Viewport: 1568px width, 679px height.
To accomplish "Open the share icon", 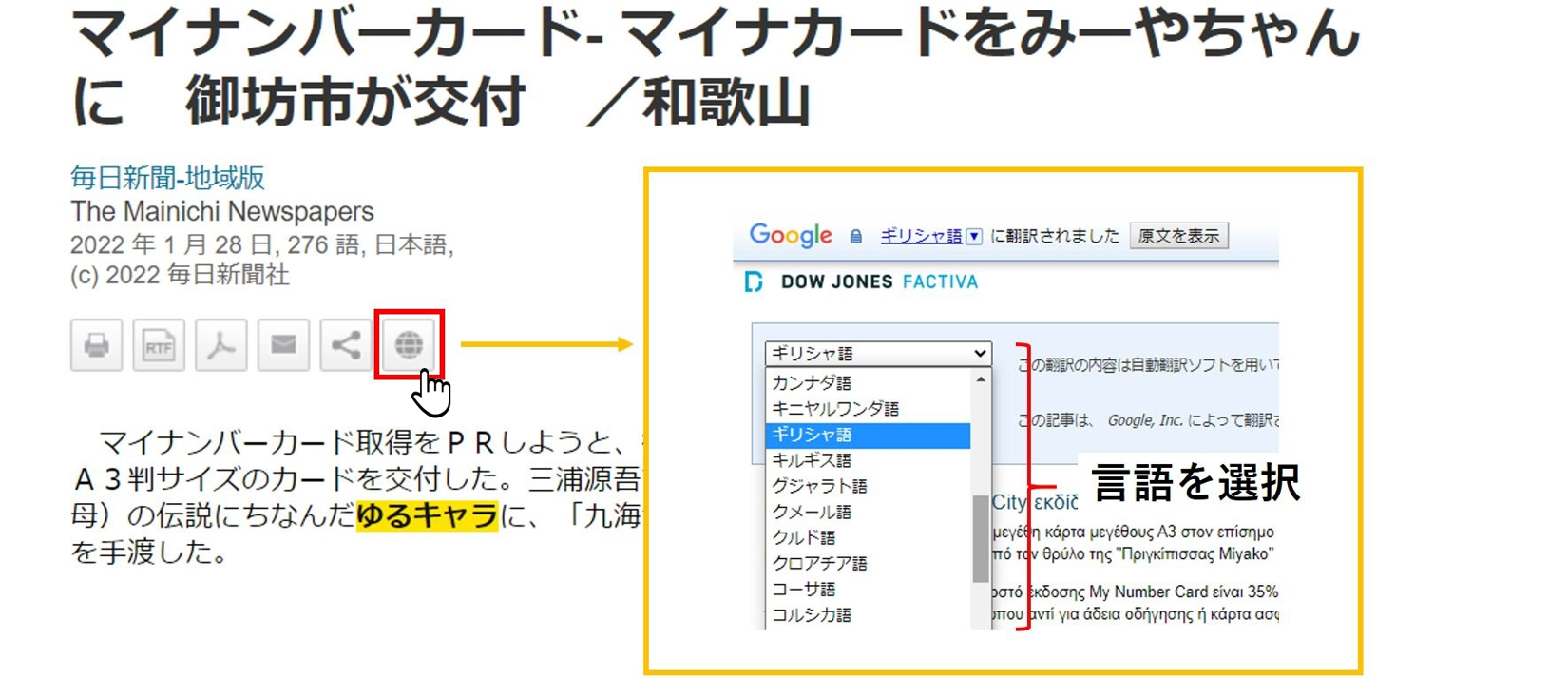I will (x=346, y=344).
